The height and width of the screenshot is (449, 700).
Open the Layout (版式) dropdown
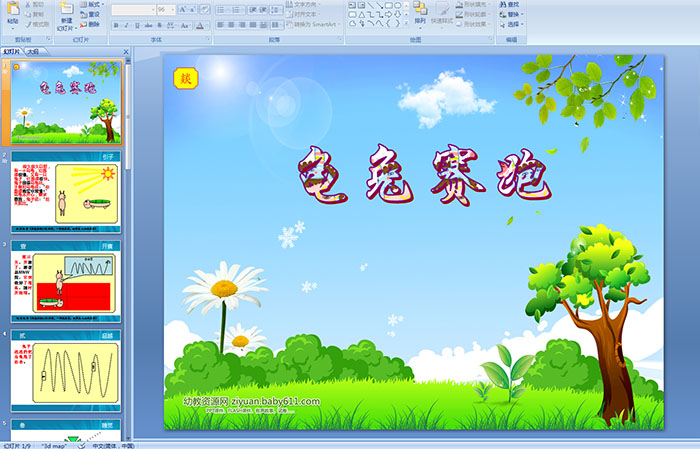[x=92, y=4]
